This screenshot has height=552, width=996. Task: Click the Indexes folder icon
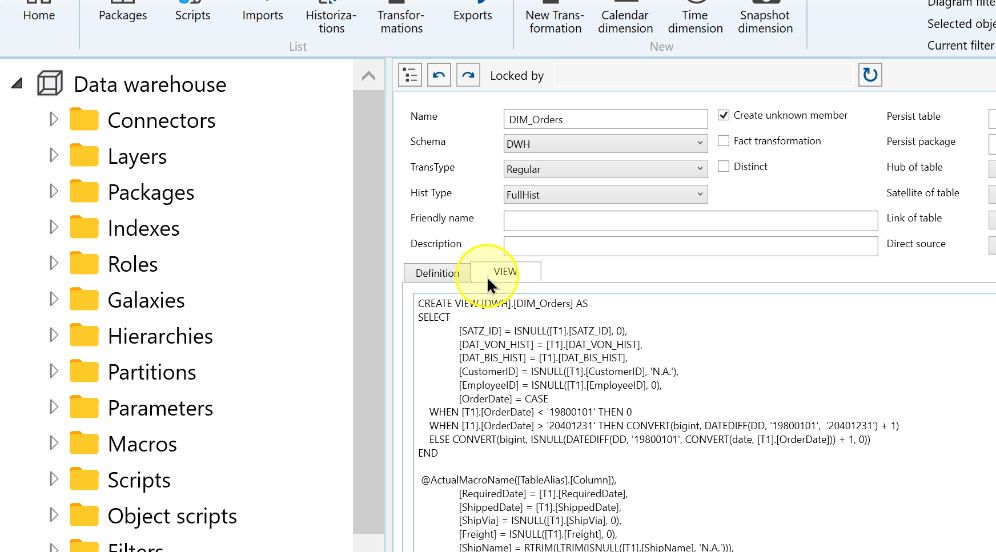click(84, 227)
